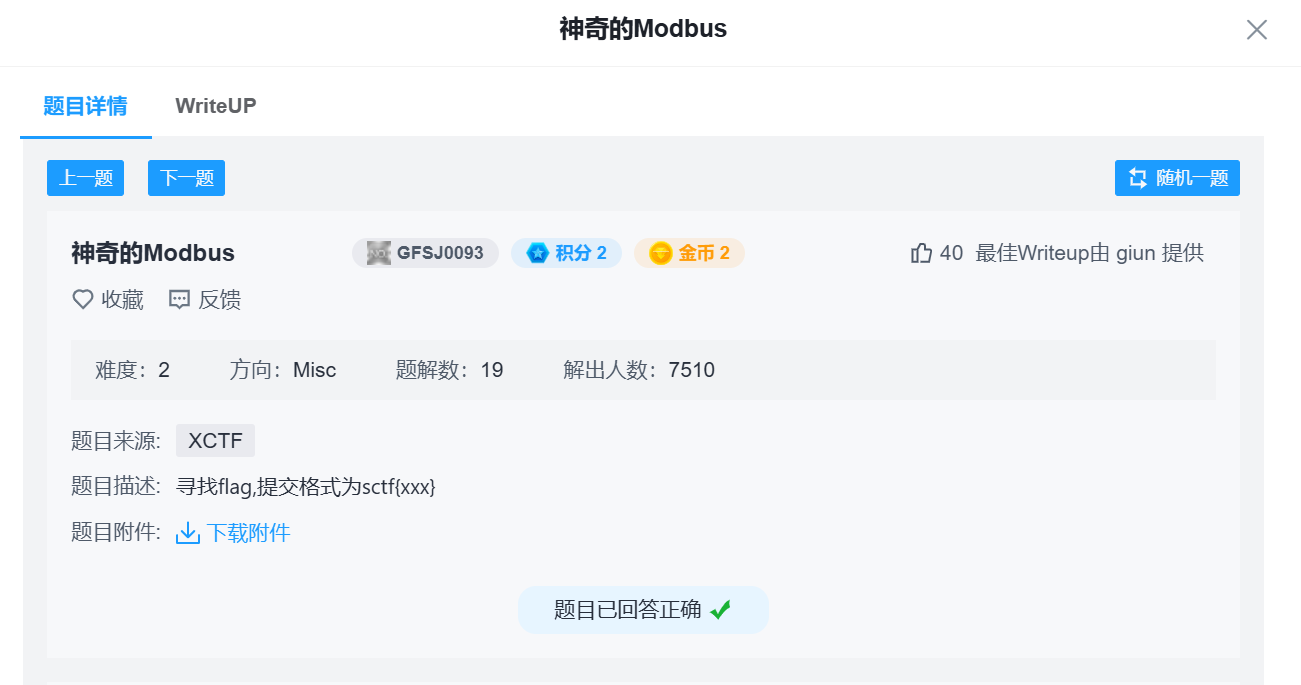Click the gold coin 金币 badge icon
The width and height of the screenshot is (1301, 685).
point(658,252)
